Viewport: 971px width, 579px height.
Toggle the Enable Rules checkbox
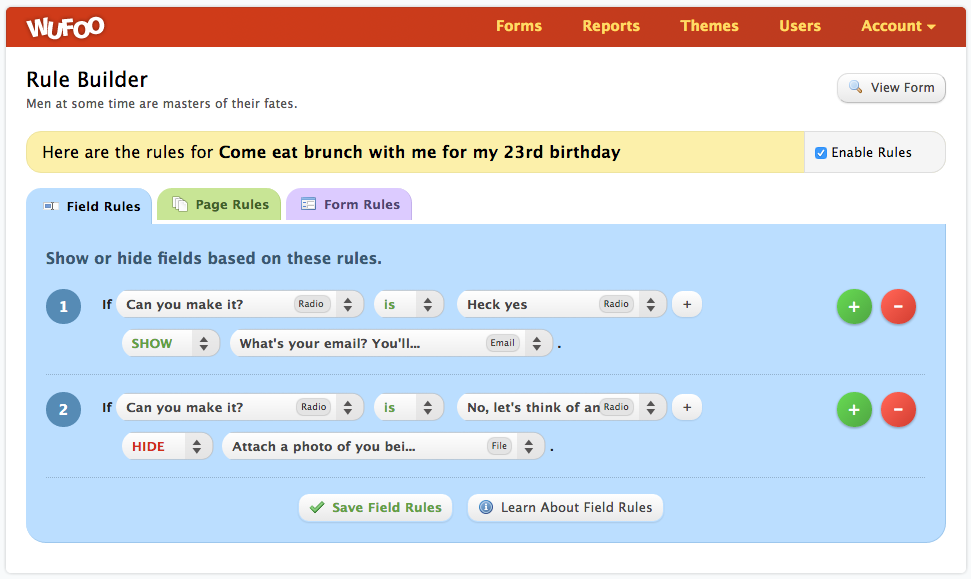(821, 153)
